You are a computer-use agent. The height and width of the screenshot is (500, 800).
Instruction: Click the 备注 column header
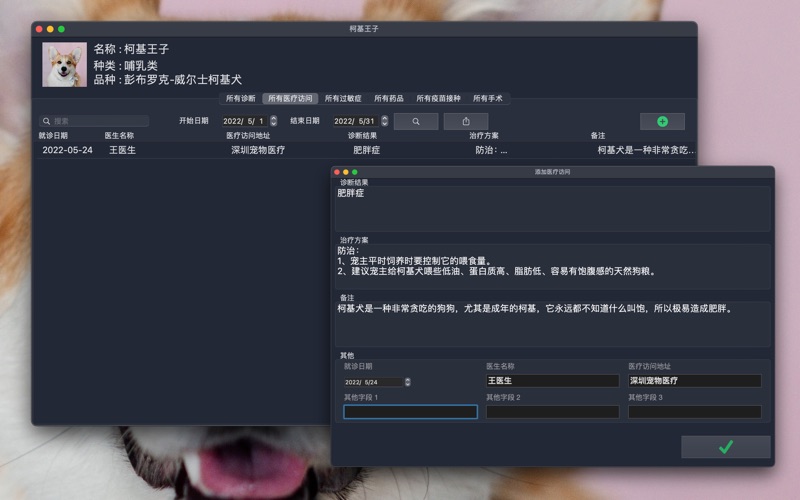[x=598, y=136]
